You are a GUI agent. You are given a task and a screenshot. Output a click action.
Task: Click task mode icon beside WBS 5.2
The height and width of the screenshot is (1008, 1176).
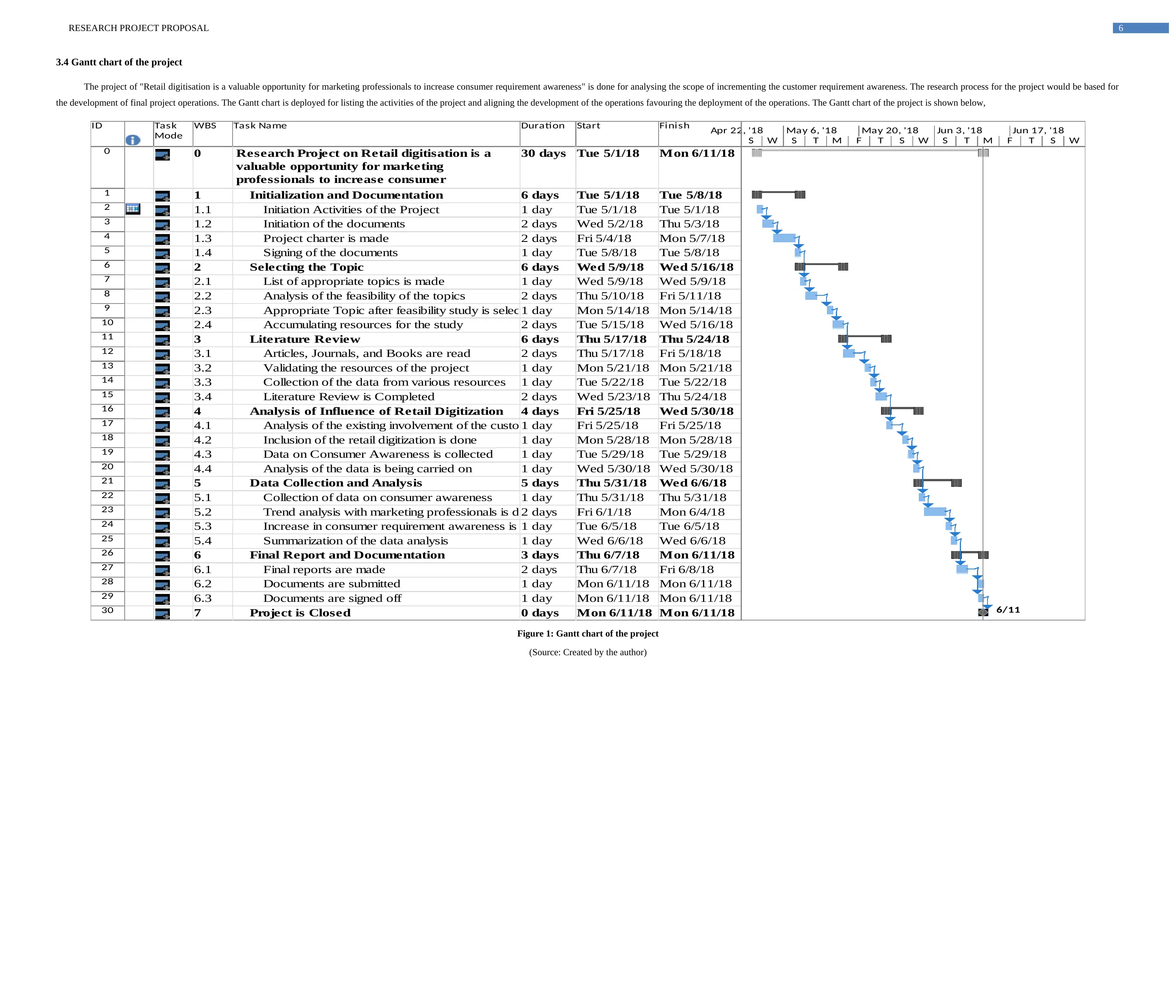[x=162, y=513]
